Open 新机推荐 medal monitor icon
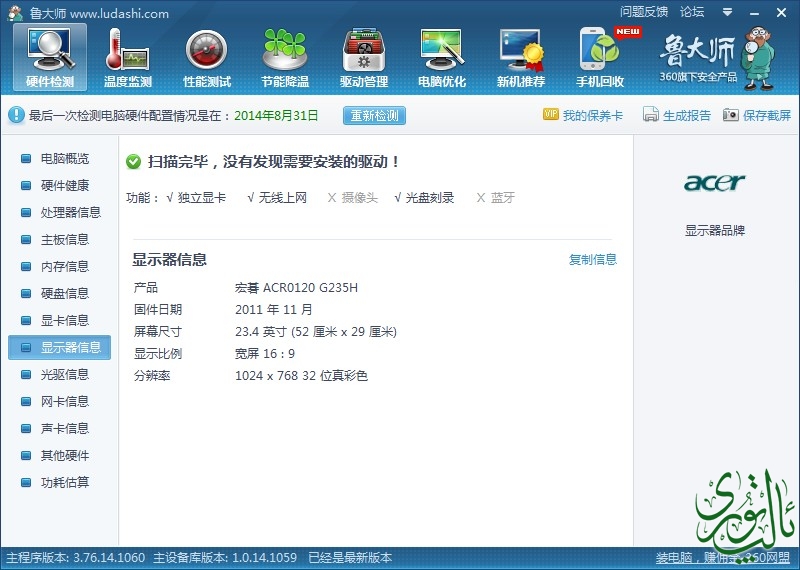The width and height of the screenshot is (800, 570). point(520,57)
